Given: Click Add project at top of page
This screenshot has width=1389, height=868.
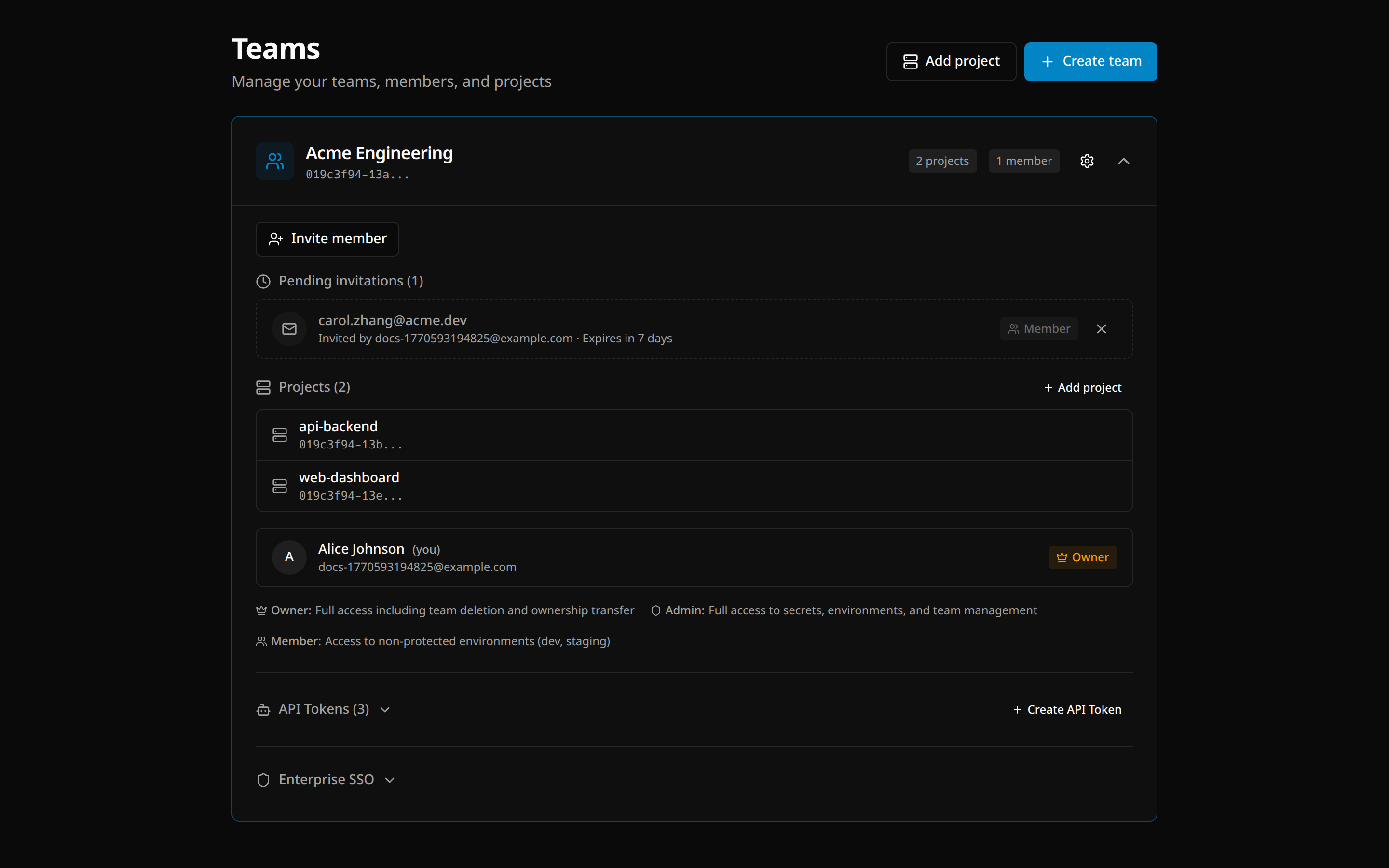Looking at the screenshot, I should (x=951, y=61).
